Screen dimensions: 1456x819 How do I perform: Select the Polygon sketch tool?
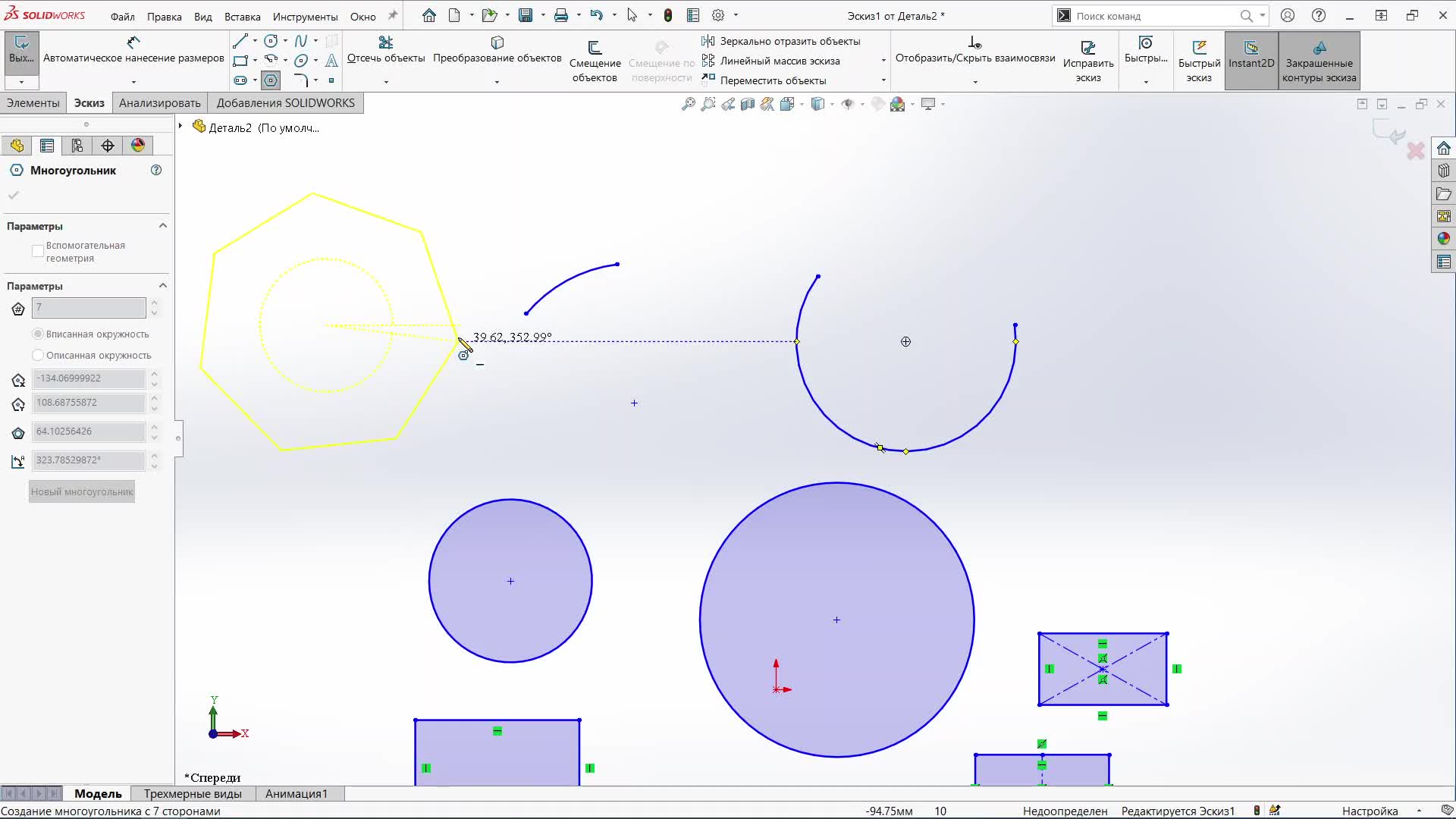coord(271,80)
